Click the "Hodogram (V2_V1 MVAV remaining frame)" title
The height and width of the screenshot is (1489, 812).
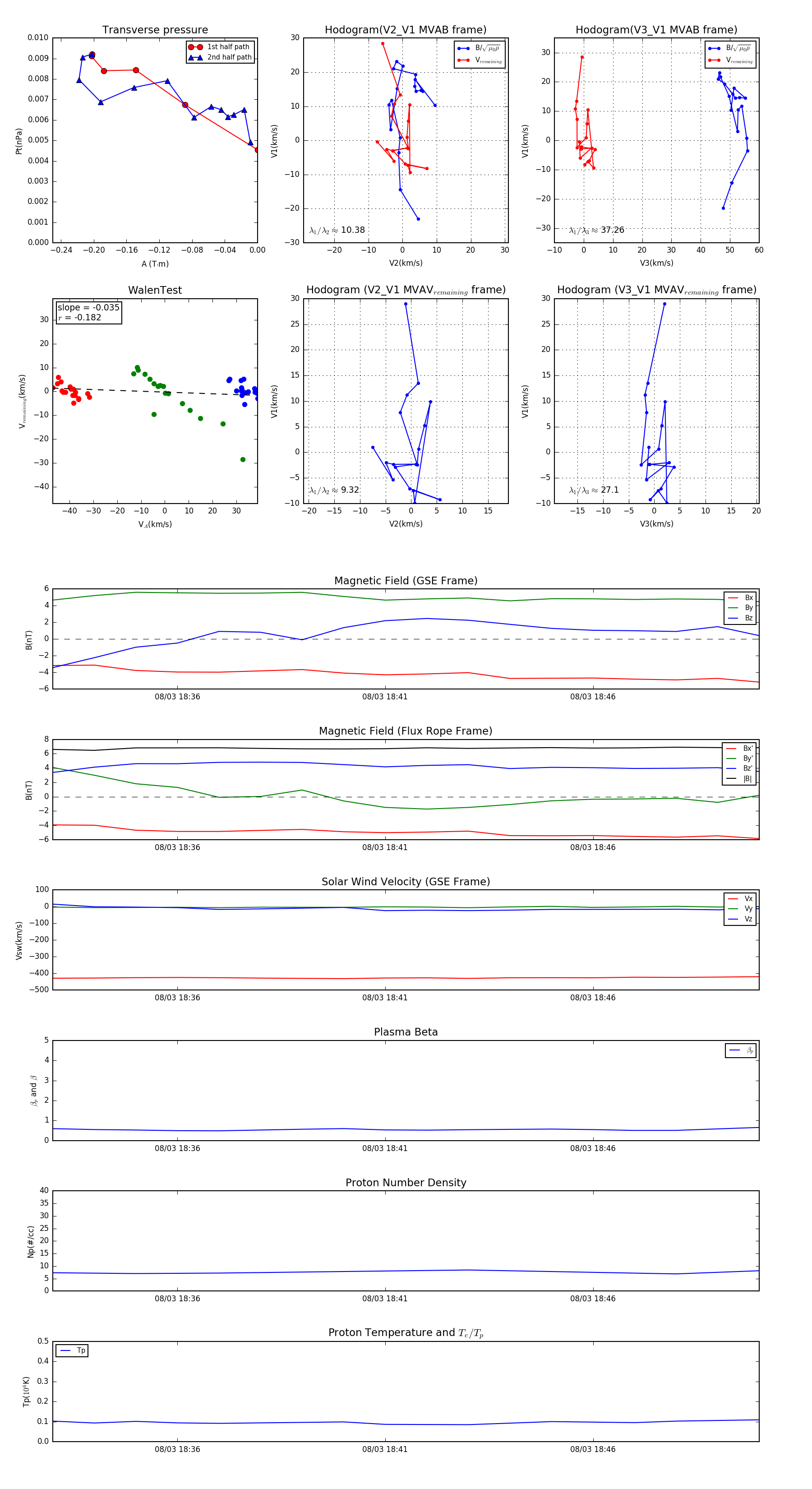click(x=406, y=290)
